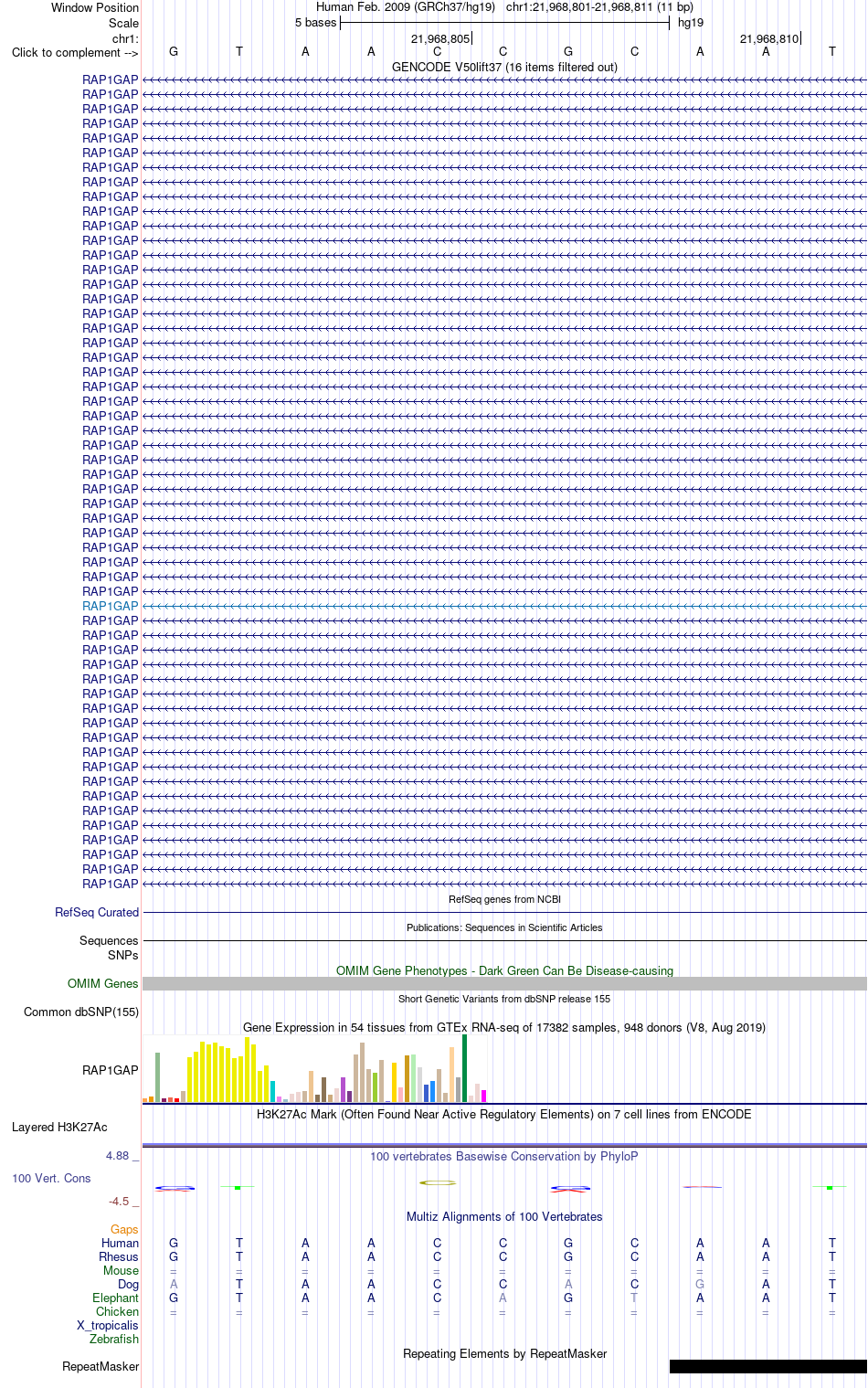The image size is (868, 1388).
Task: Click the 'hg19' label beside the scale bar
Action: (691, 23)
